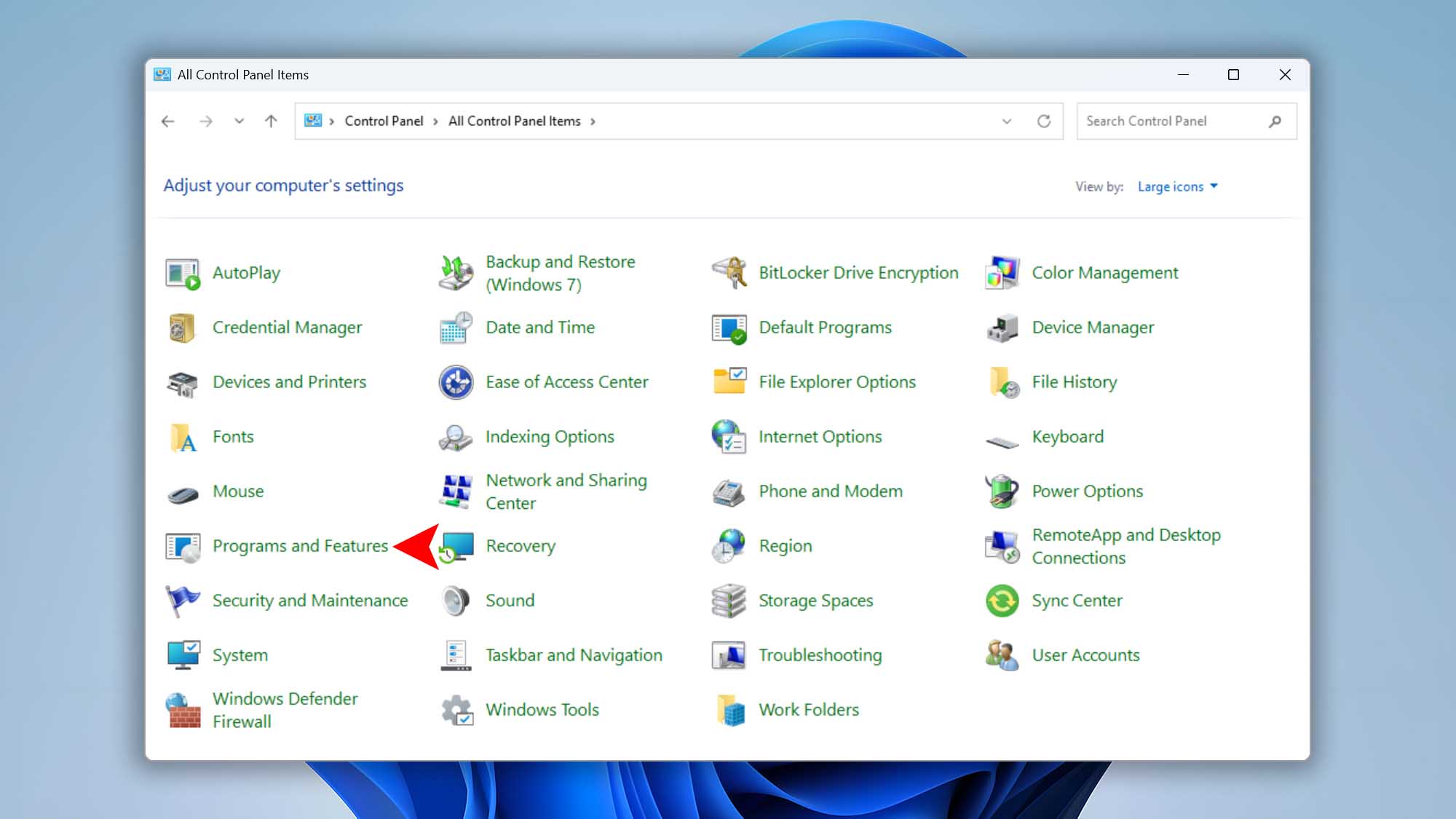
Task: Click the Work Folders icon
Action: (729, 711)
